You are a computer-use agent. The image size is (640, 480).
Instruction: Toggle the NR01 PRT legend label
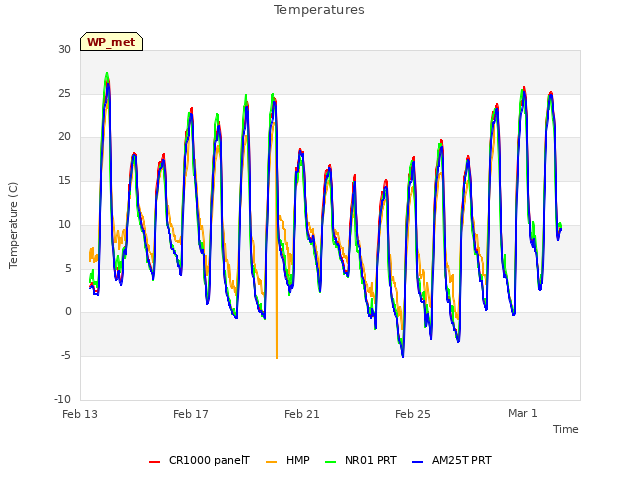[371, 460]
